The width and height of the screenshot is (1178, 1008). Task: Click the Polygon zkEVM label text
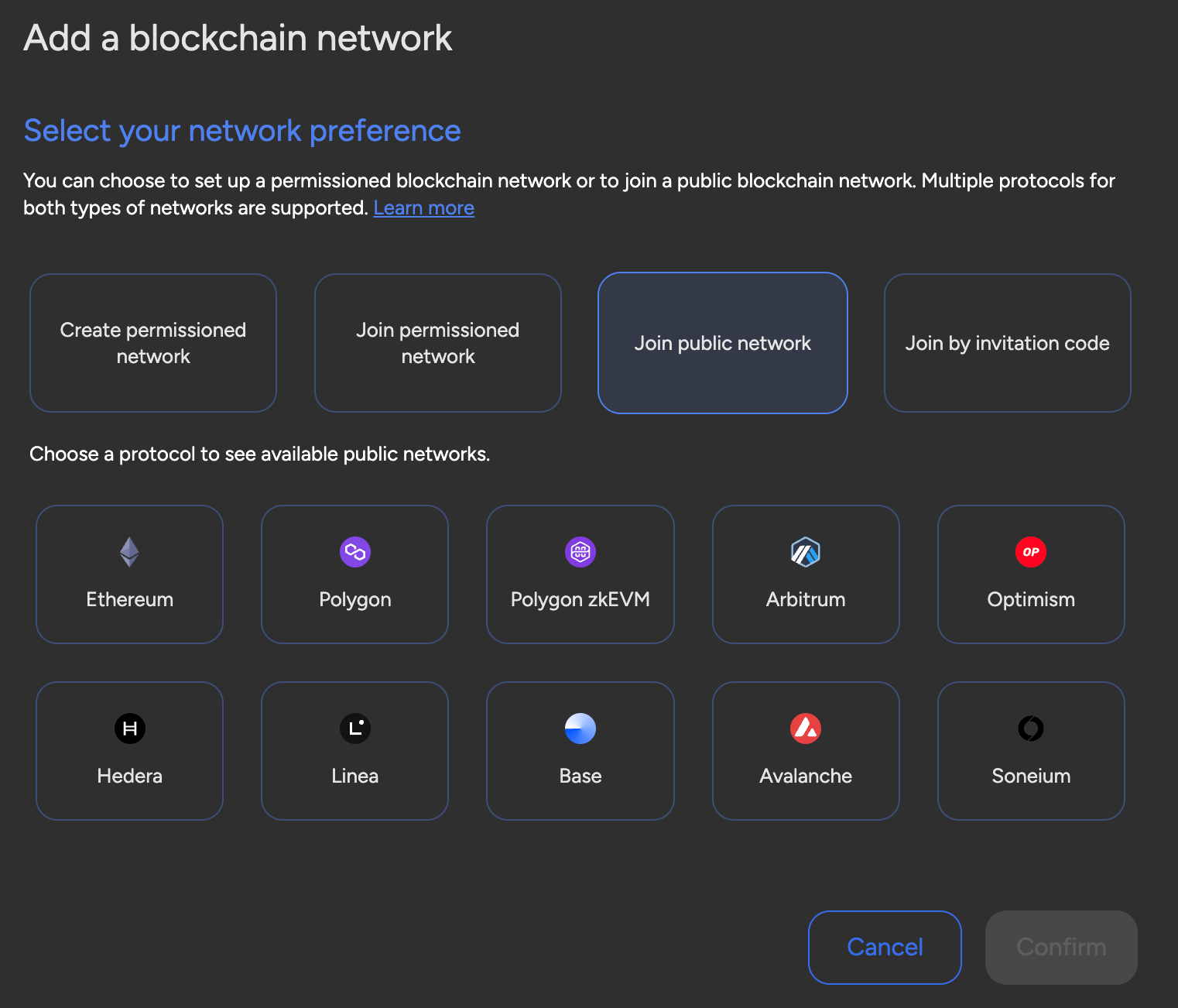580,600
